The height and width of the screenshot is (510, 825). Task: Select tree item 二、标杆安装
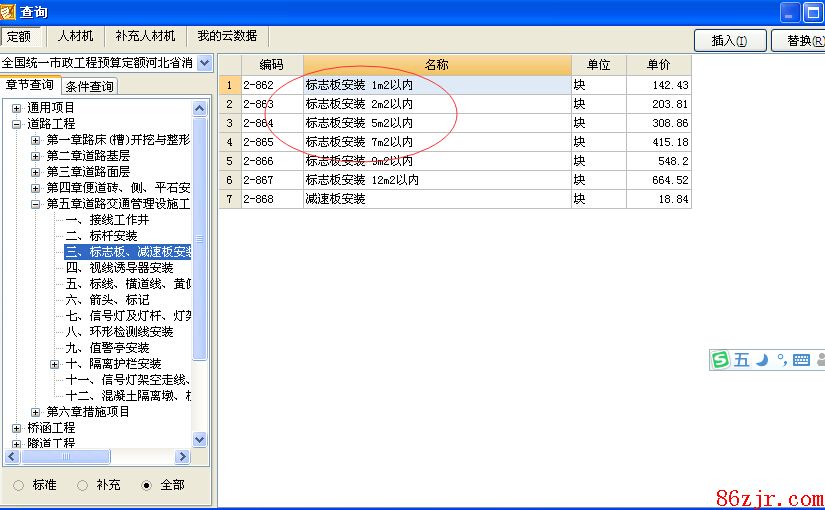[101, 236]
